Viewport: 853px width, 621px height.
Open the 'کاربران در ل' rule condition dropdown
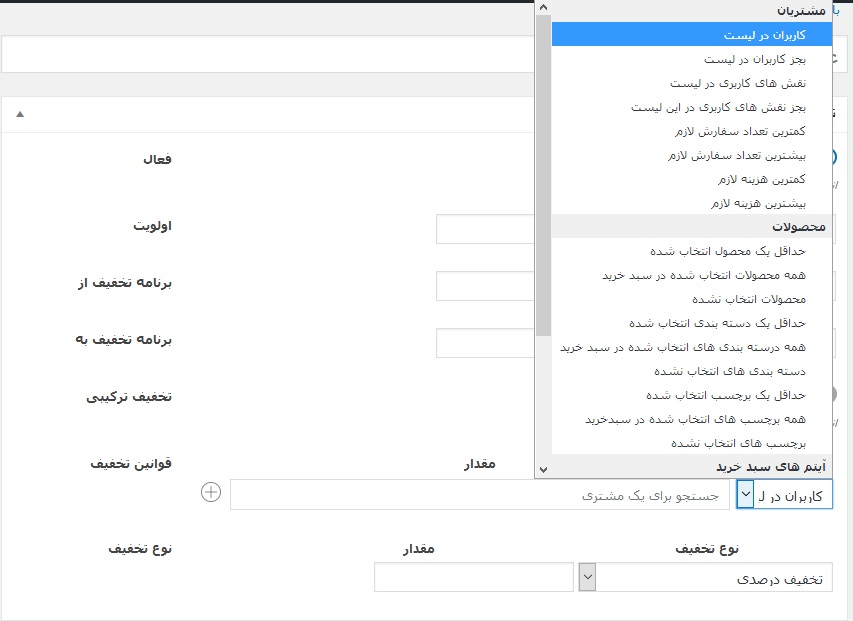pos(784,494)
